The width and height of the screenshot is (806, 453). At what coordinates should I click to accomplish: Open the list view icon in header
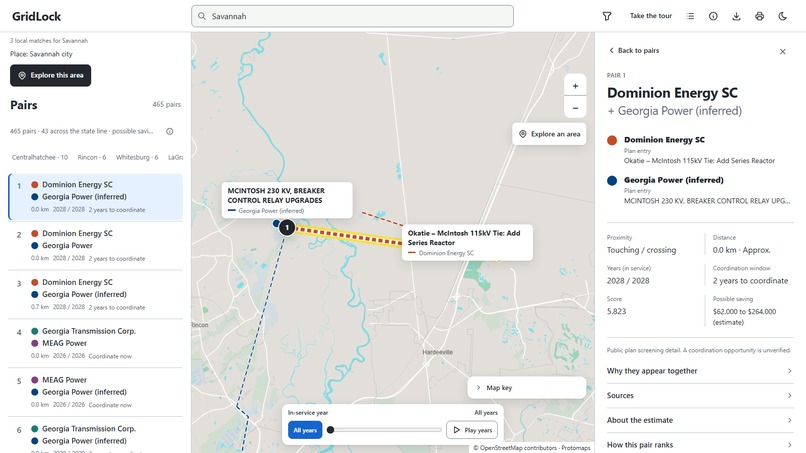690,16
